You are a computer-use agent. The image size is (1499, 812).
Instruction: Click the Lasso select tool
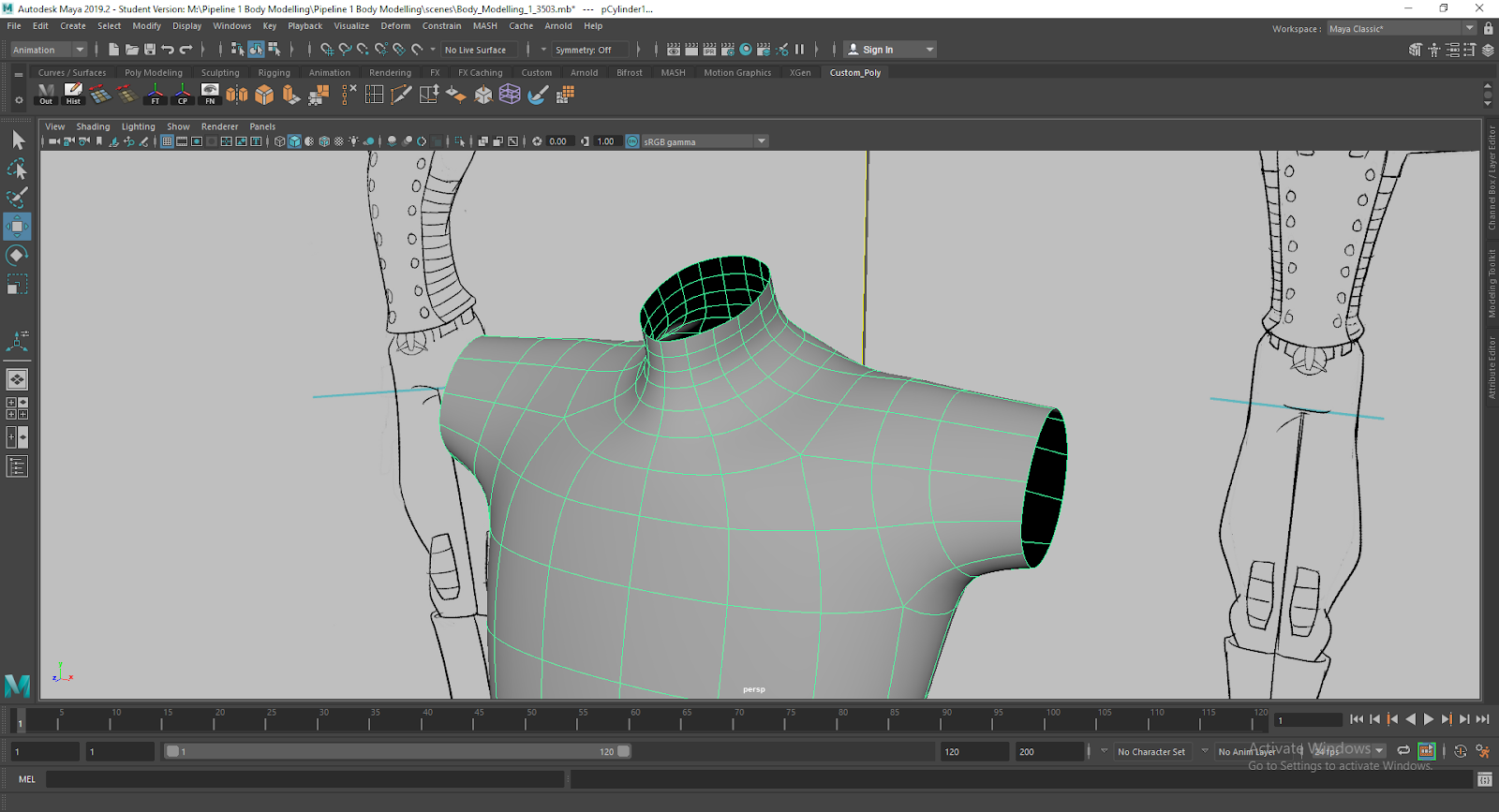(x=17, y=170)
